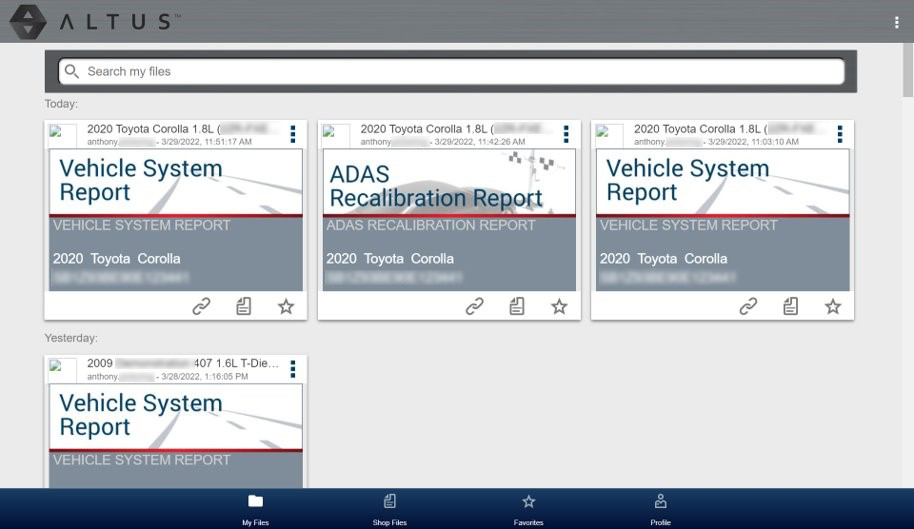The width and height of the screenshot is (914, 529).
Task: Open document icon on 11:51:17 AM report card
Action: (x=243, y=307)
